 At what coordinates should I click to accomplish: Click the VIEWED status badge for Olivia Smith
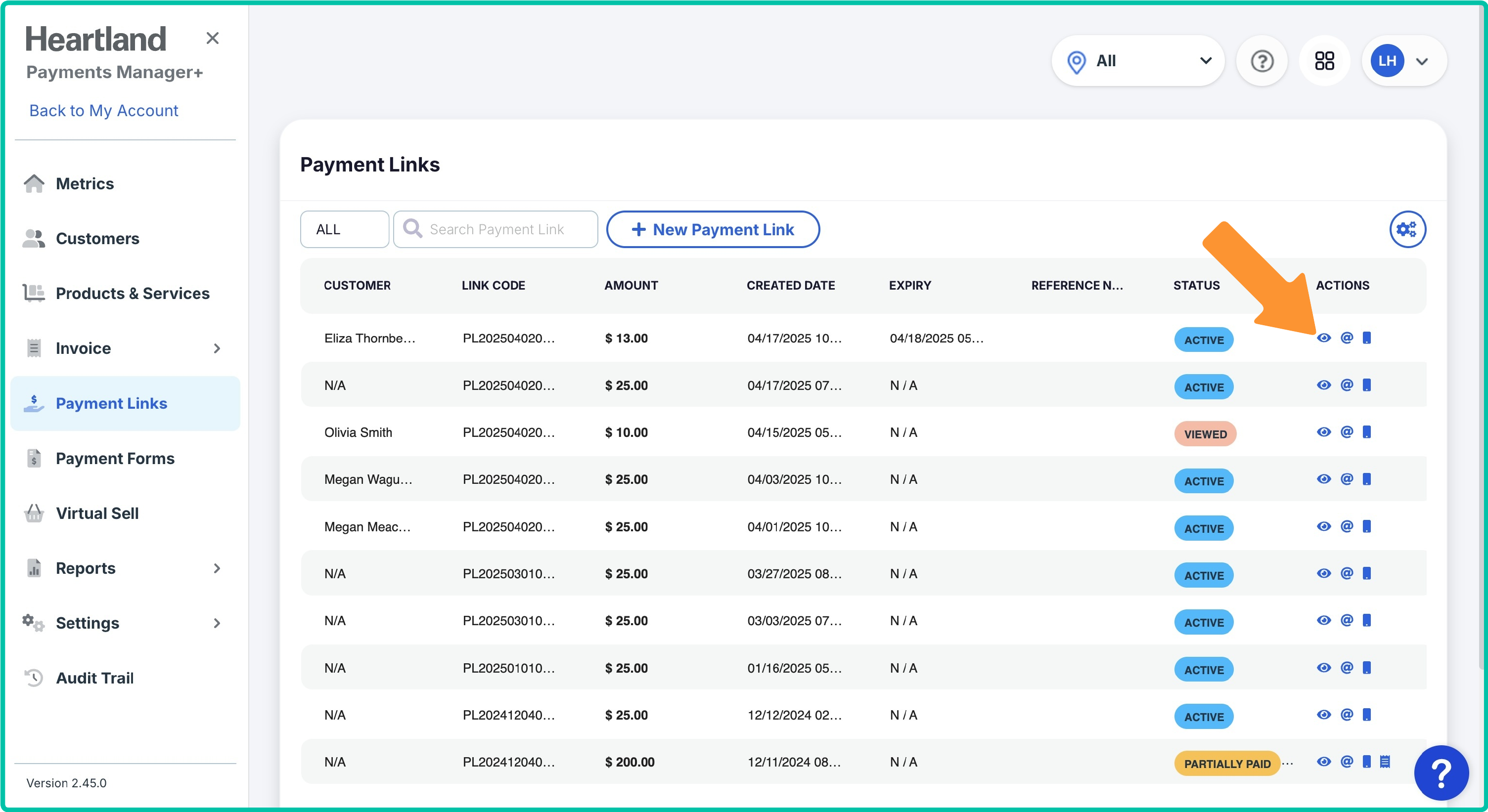point(1205,434)
